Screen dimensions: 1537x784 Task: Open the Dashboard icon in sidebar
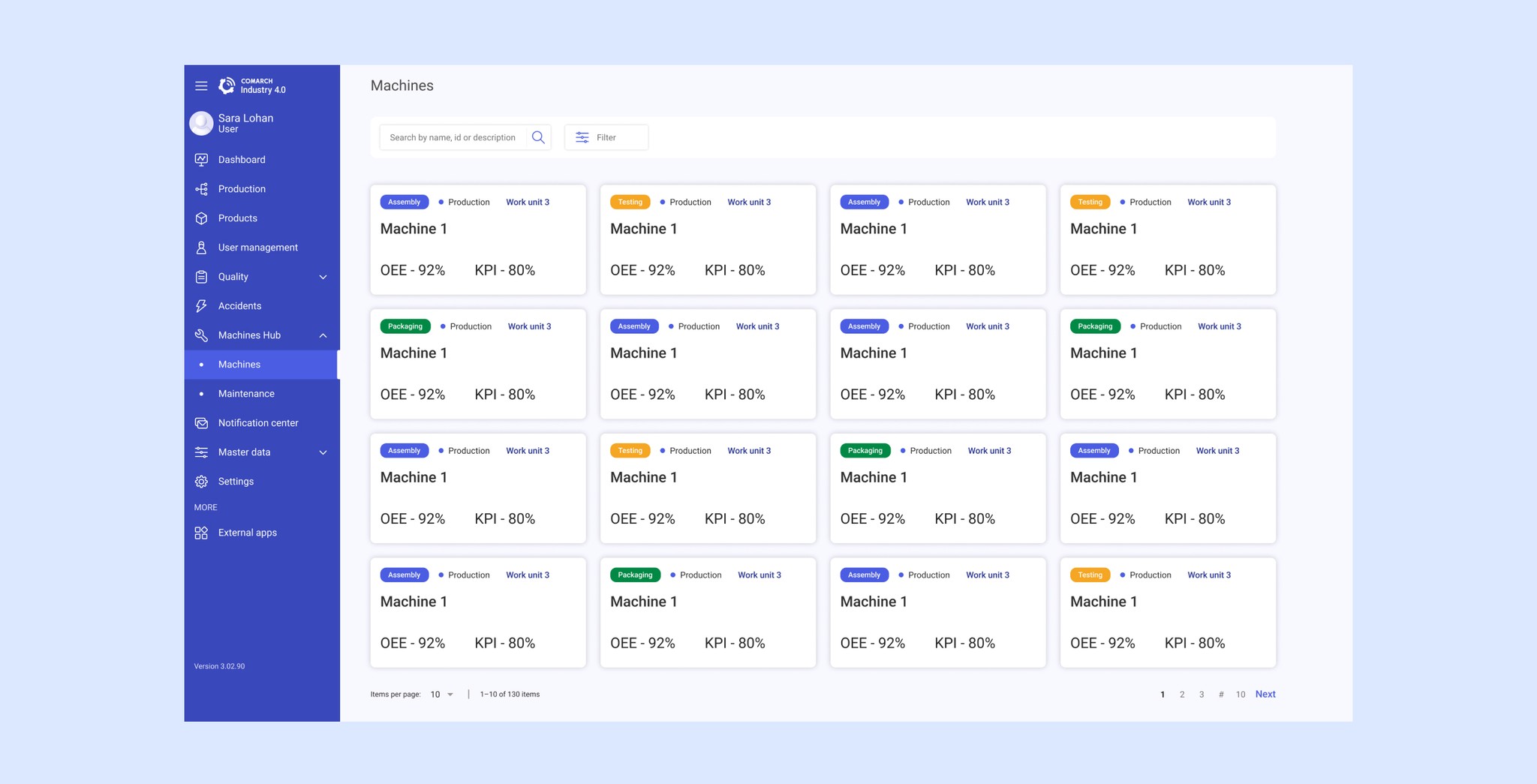201,160
